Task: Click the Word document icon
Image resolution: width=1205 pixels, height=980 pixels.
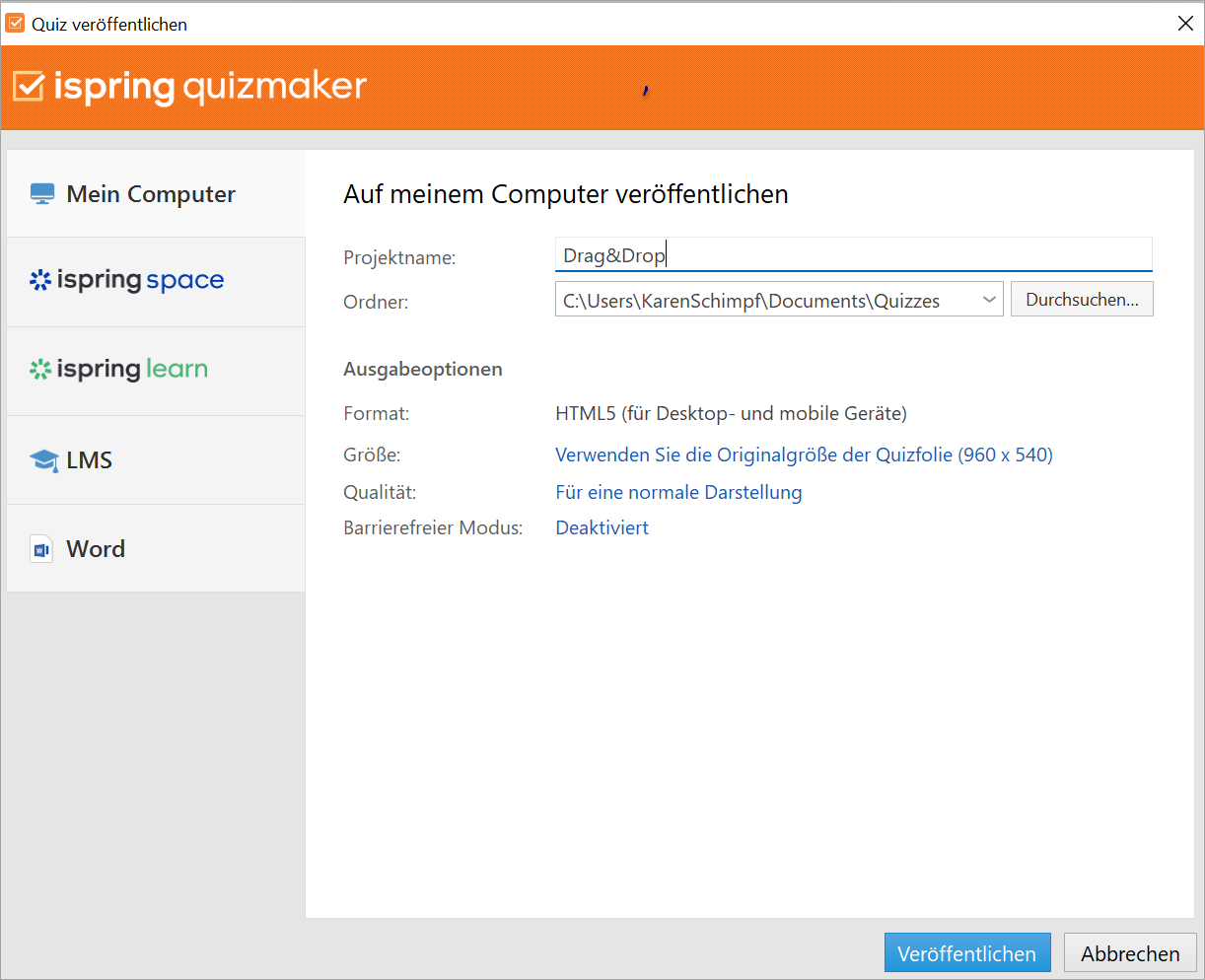Action: [x=41, y=549]
